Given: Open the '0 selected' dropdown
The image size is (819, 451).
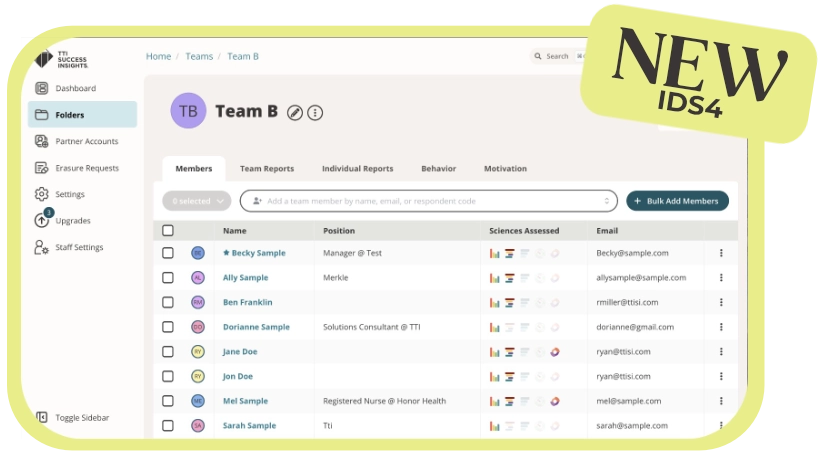Looking at the screenshot, I should click(197, 201).
